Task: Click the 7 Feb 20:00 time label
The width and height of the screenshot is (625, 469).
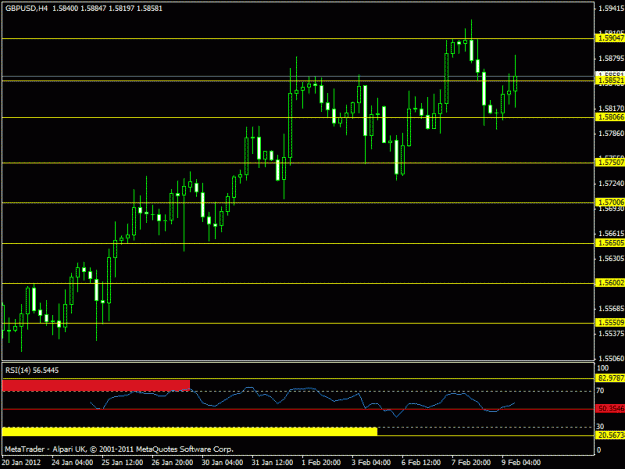Action: (471, 463)
